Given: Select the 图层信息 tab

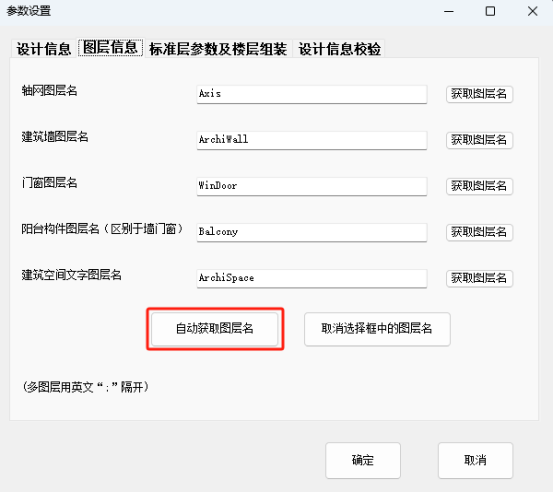Looking at the screenshot, I should [111, 48].
